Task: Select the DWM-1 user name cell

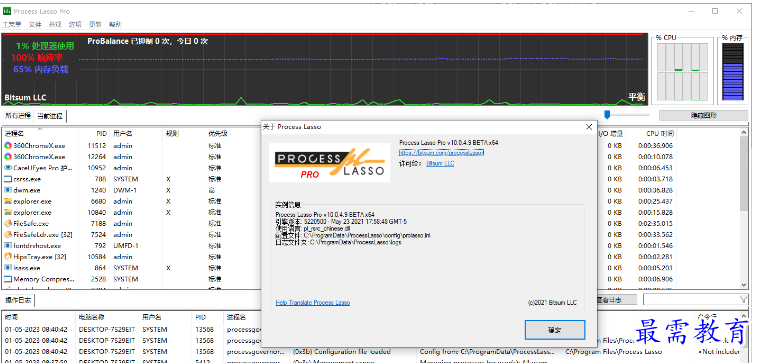Action: (126, 190)
